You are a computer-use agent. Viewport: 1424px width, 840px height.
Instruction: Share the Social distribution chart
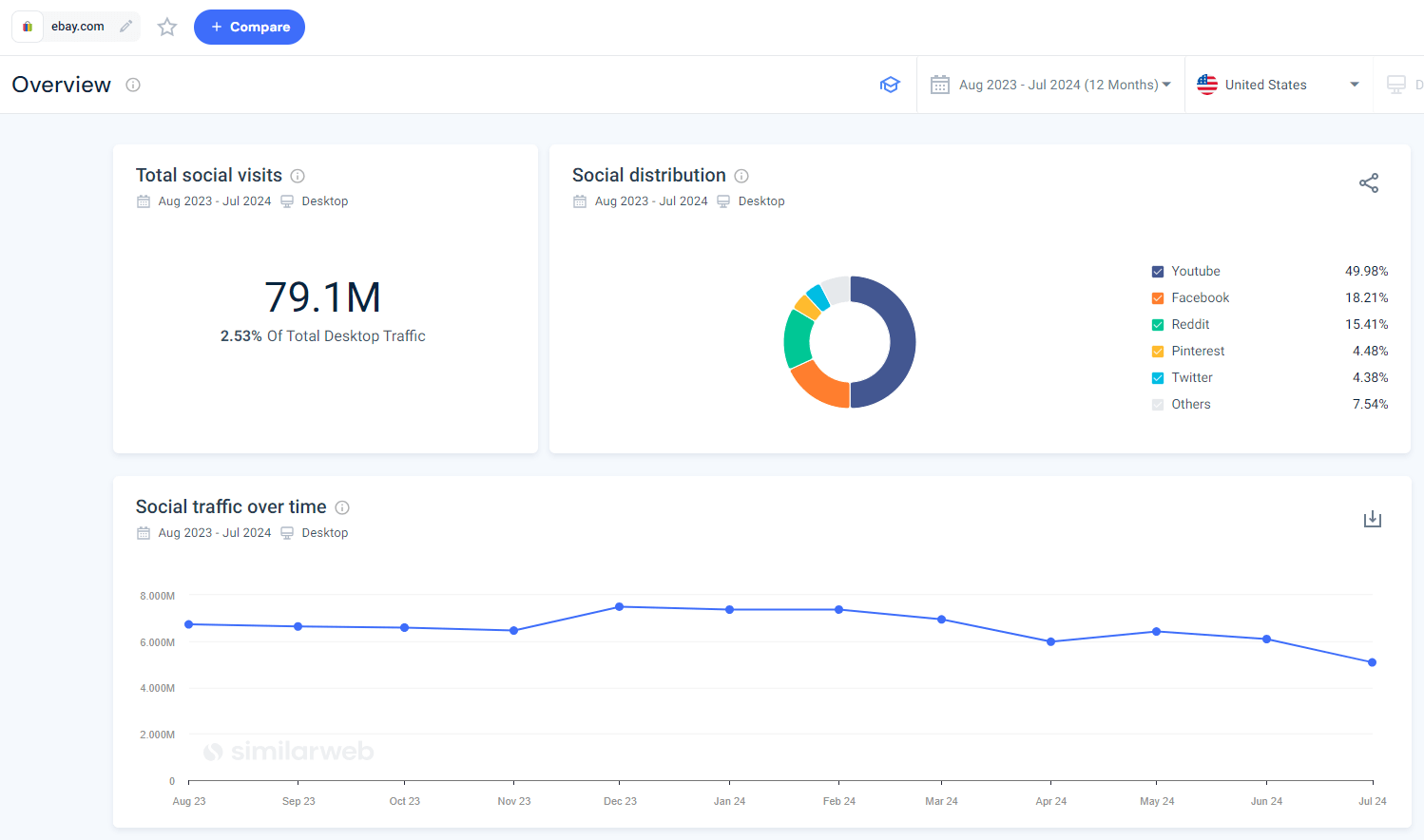[1369, 182]
